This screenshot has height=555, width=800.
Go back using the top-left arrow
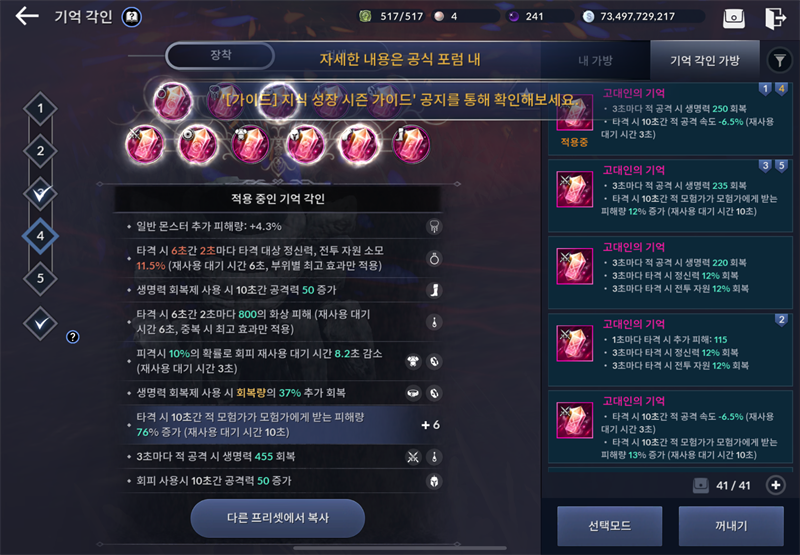[27, 16]
